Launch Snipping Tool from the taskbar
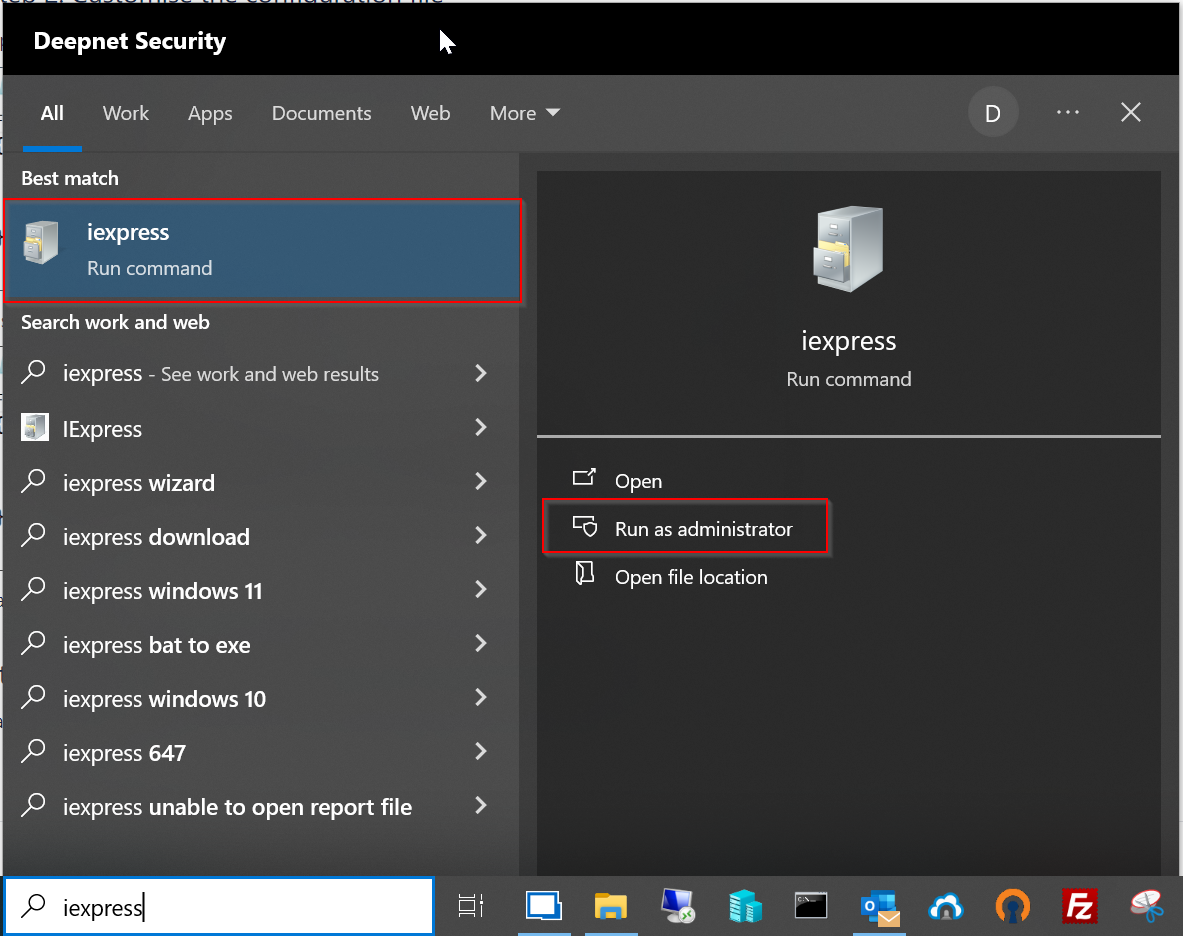Viewport: 1183px width, 936px height. [1146, 906]
